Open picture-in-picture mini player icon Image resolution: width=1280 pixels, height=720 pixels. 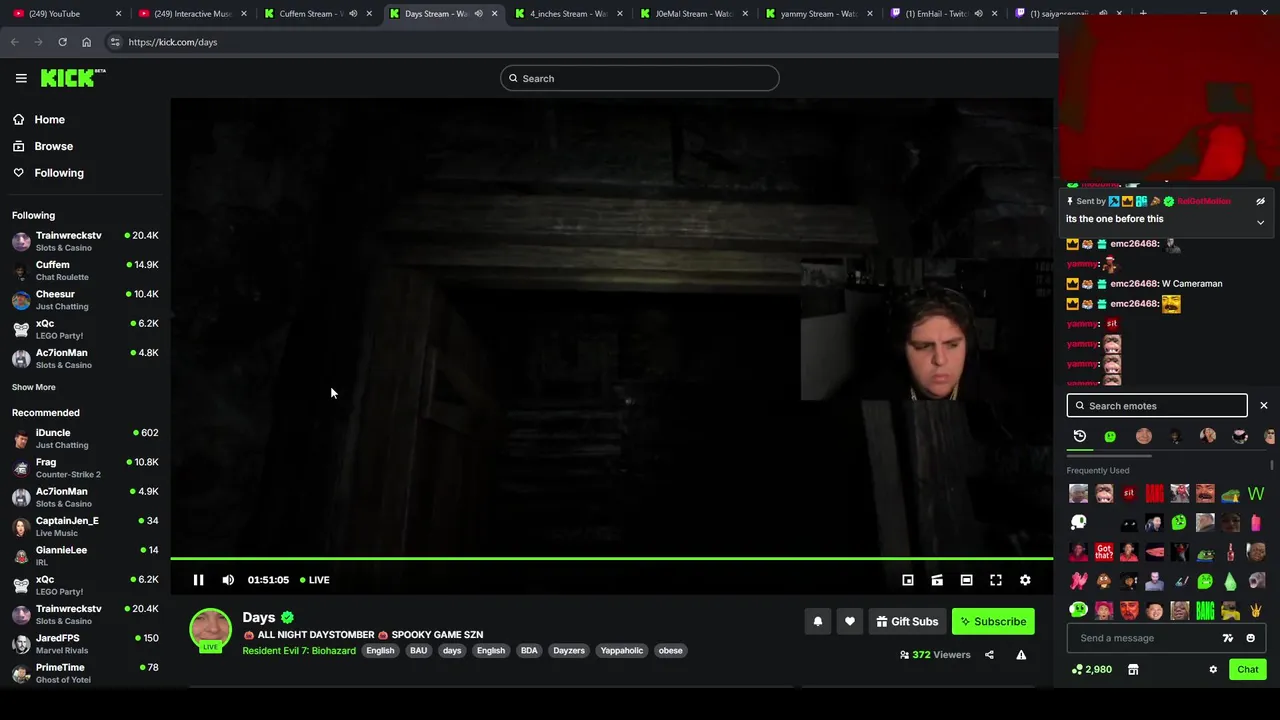click(x=908, y=580)
